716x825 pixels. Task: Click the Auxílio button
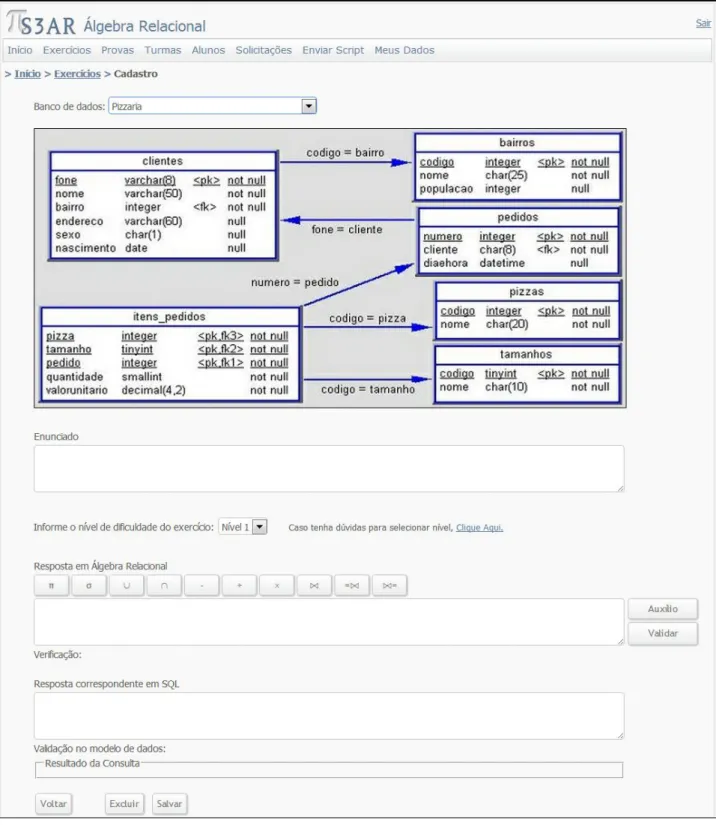tap(663, 609)
